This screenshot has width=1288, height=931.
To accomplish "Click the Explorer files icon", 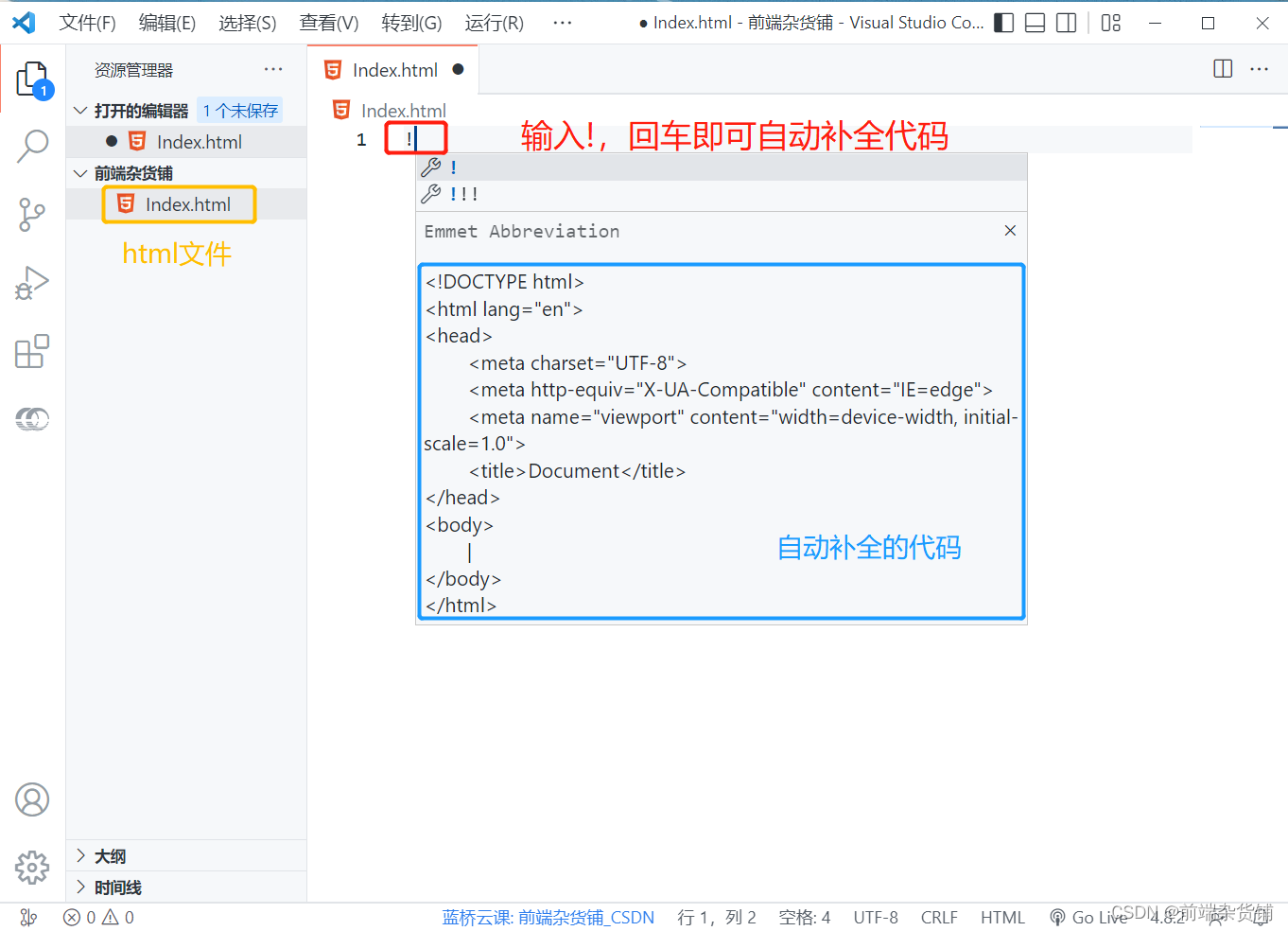I will [32, 79].
